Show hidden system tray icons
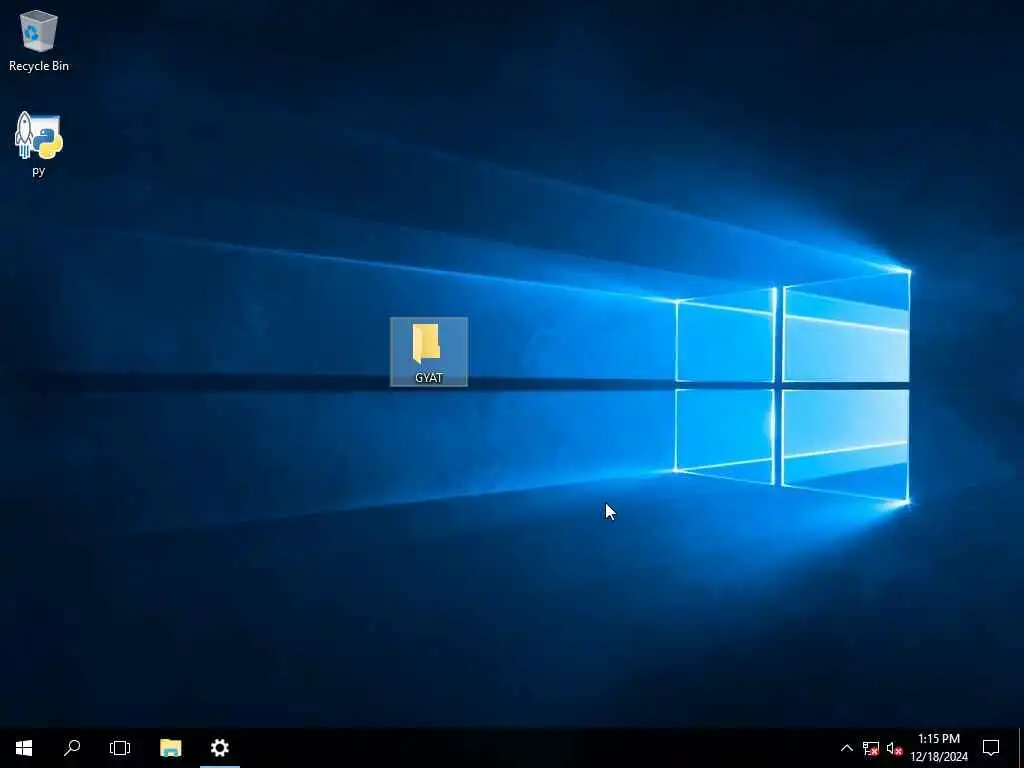Image resolution: width=1024 pixels, height=768 pixels. coord(846,748)
